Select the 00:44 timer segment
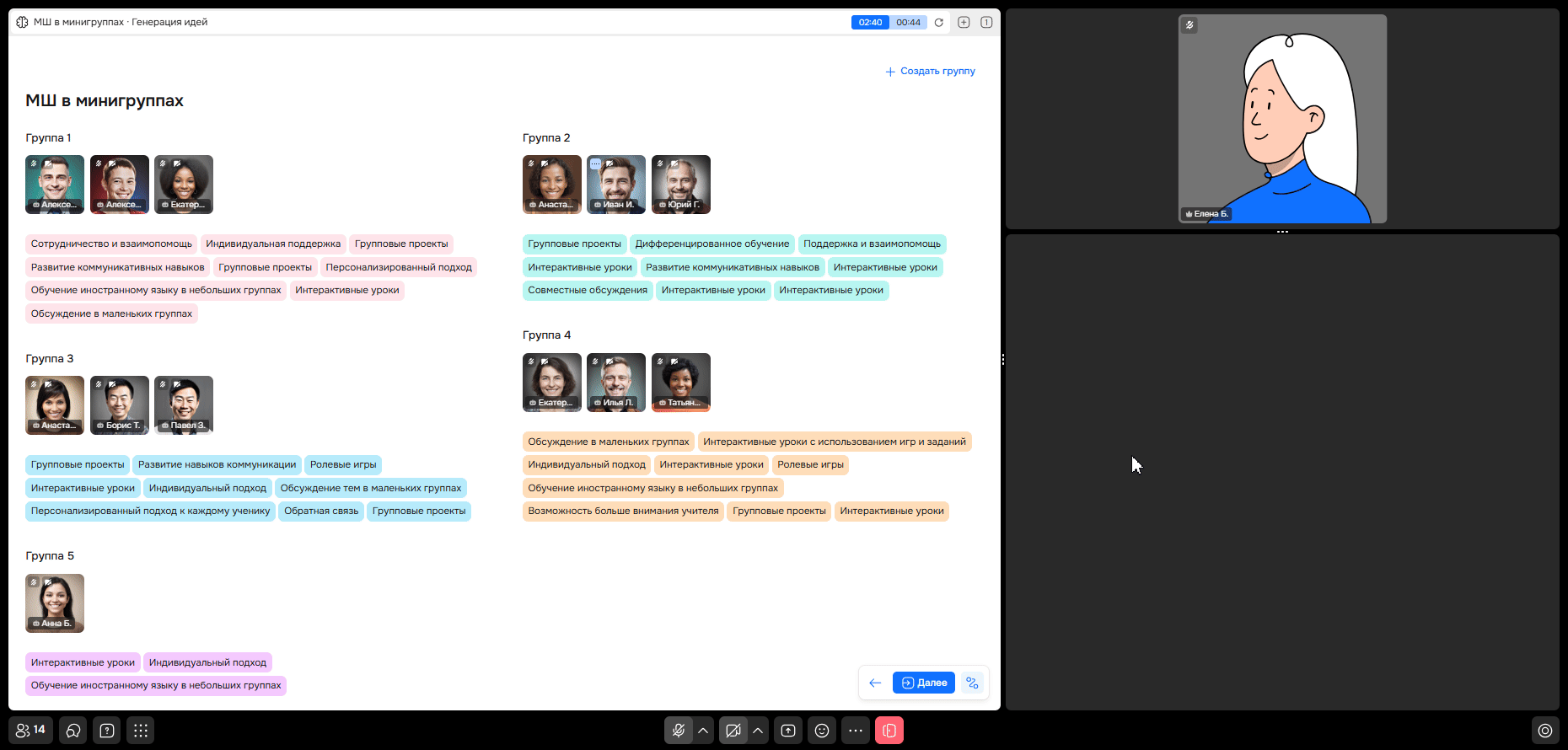The height and width of the screenshot is (750, 1568). pos(908,23)
